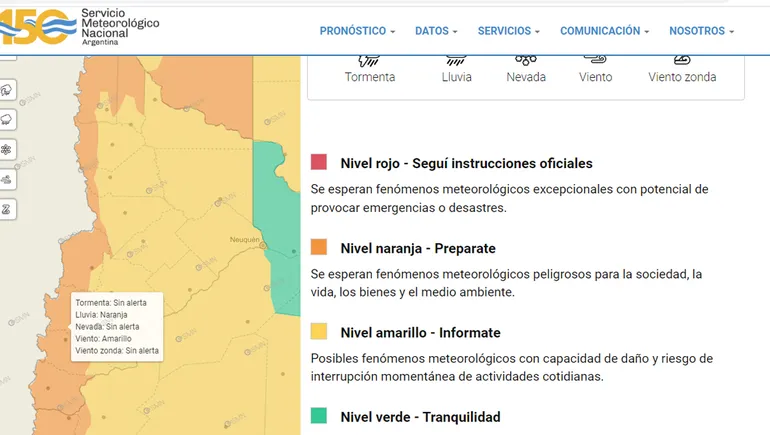The image size is (770, 435).
Task: Toggle wind layer in map sidebar
Action: coord(7,179)
